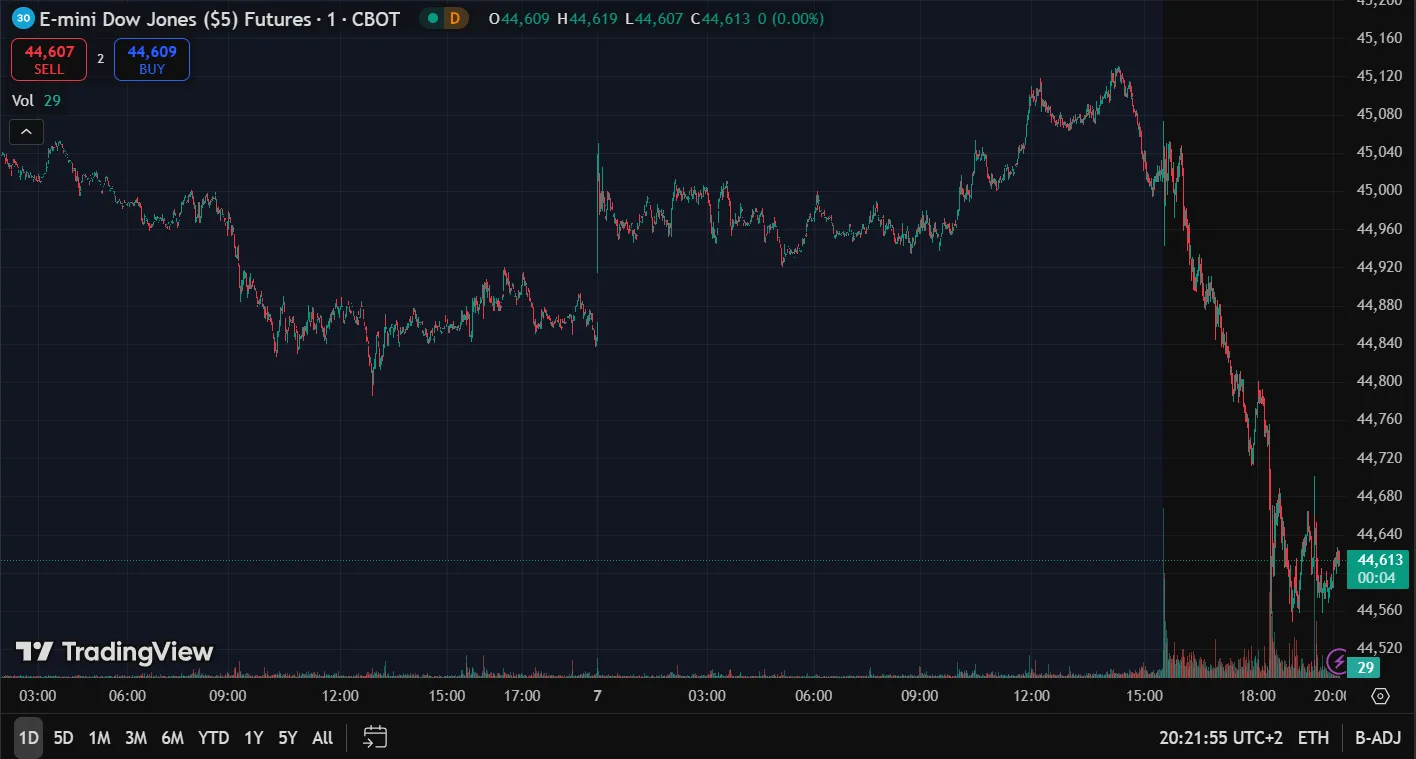
Task: Open chart settings hexagon gear icon
Action: point(1380,696)
